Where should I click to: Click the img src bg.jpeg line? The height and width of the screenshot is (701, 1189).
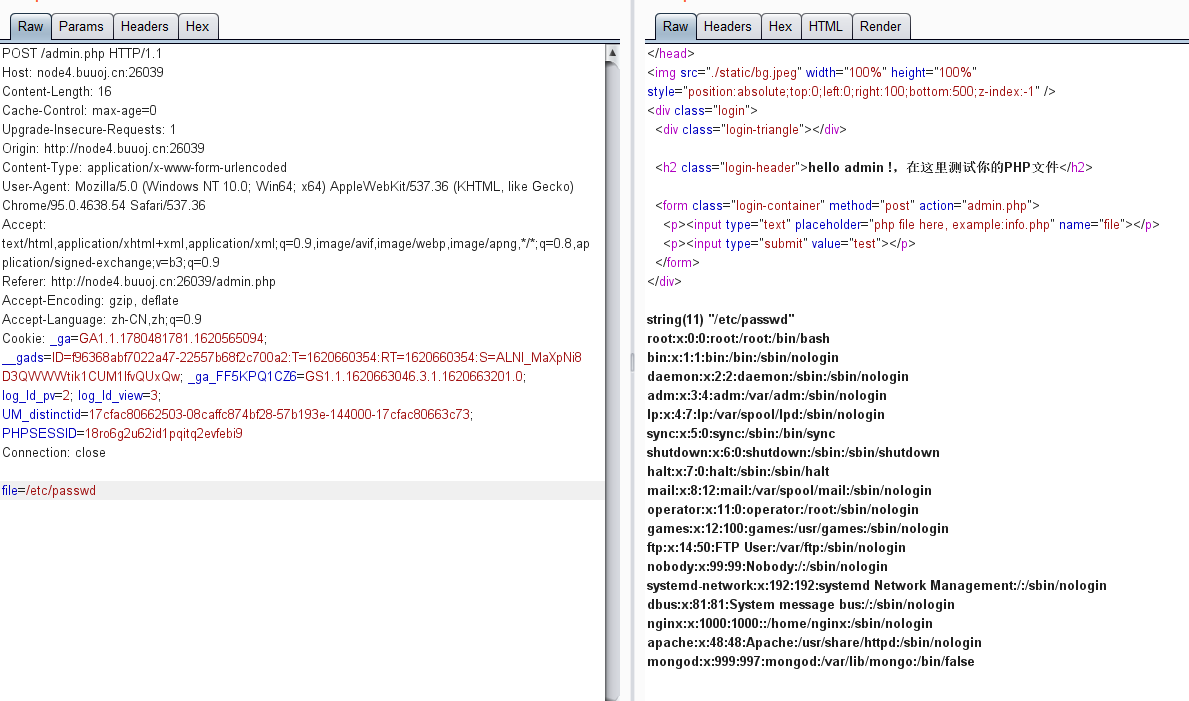tap(811, 73)
